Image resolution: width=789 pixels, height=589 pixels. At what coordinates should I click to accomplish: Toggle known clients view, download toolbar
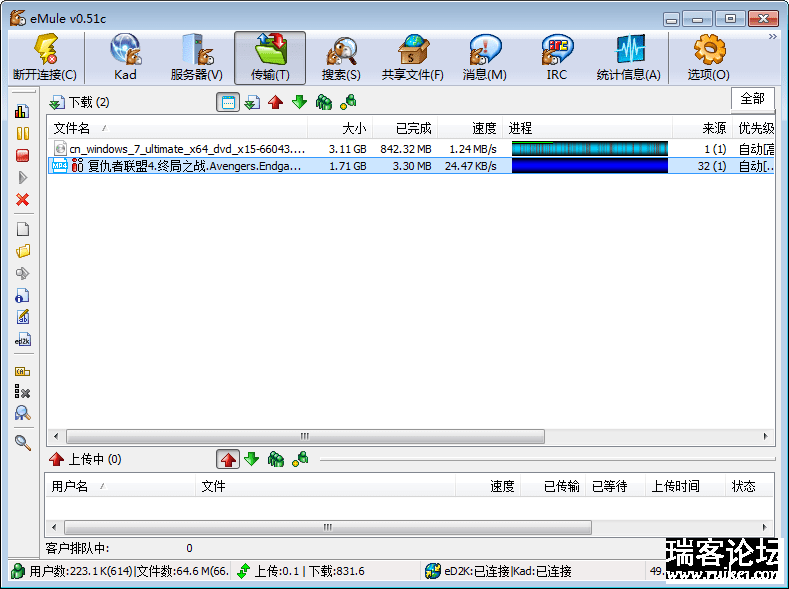pyautogui.click(x=348, y=102)
